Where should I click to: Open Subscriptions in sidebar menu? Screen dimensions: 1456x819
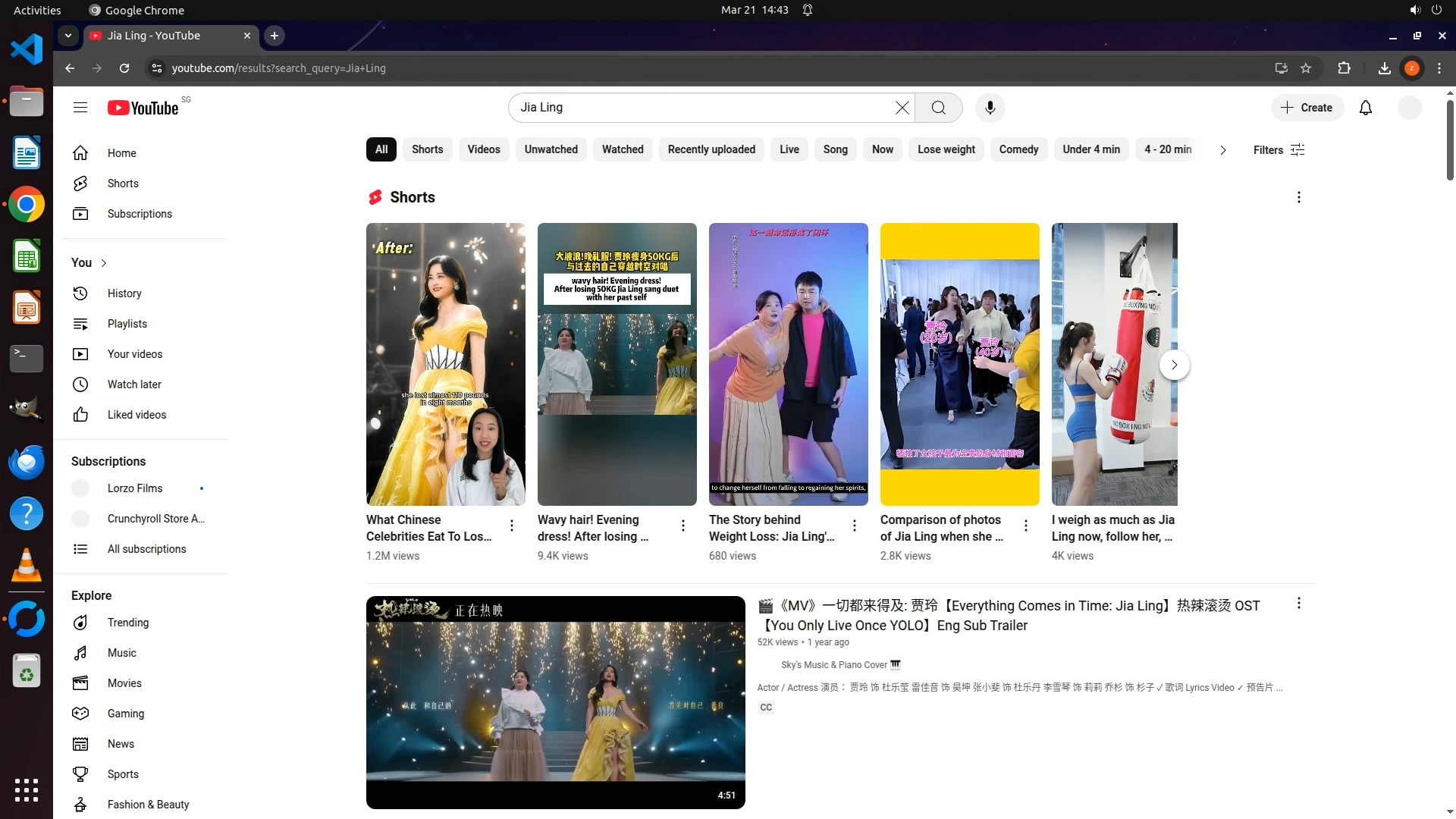140,214
